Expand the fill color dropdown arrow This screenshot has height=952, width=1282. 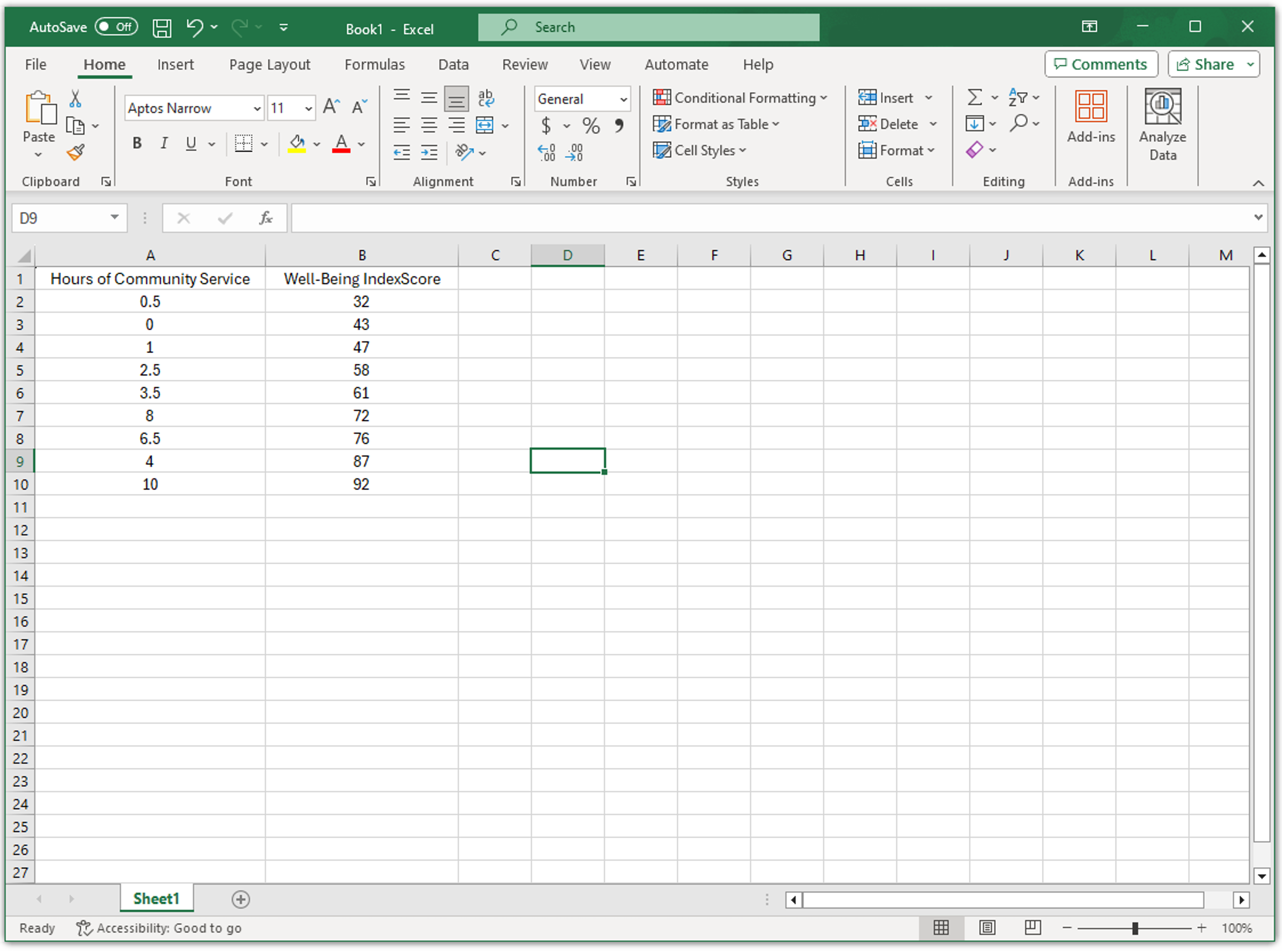(x=318, y=144)
